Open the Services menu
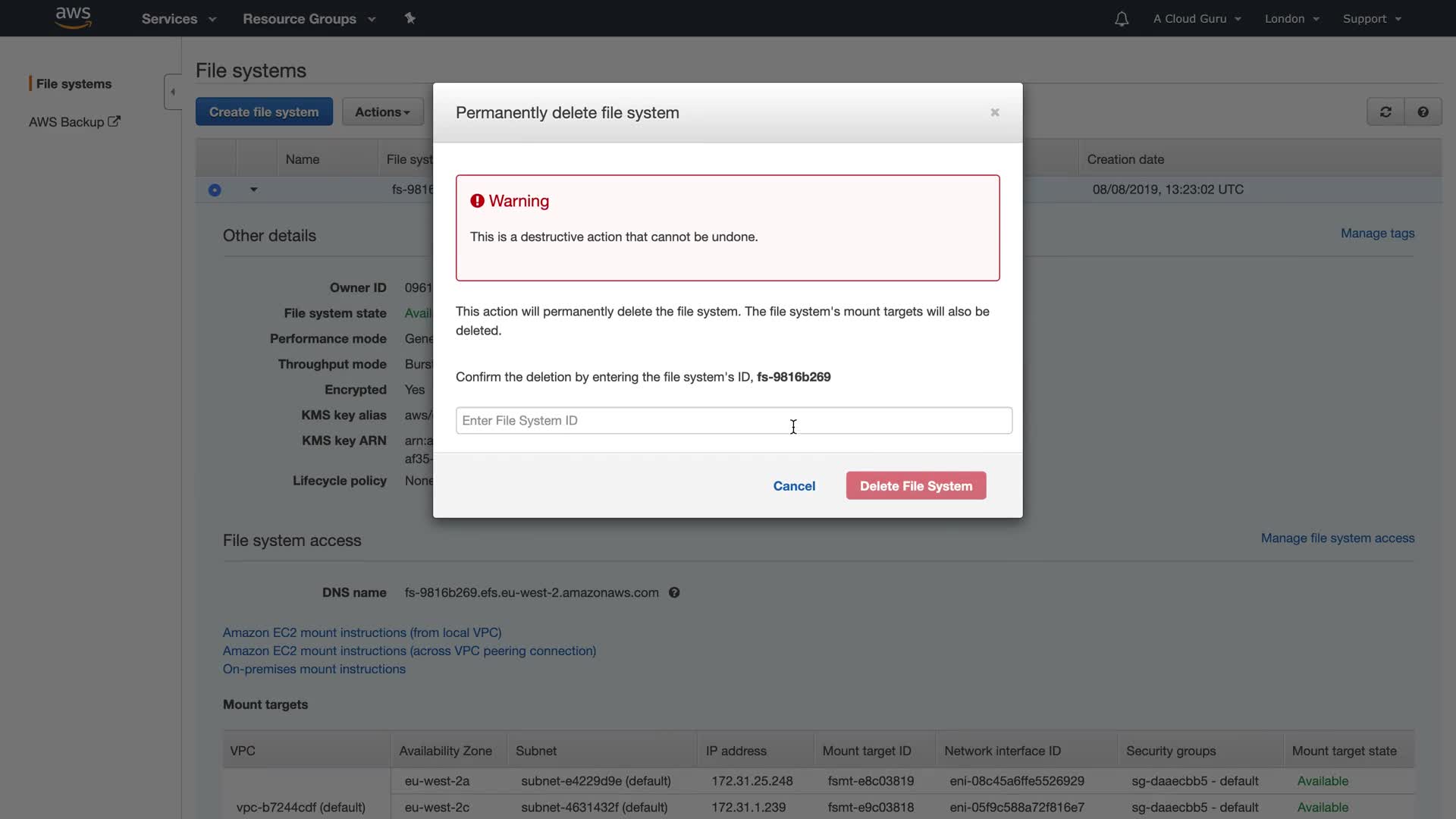The image size is (1456, 819). pyautogui.click(x=178, y=19)
